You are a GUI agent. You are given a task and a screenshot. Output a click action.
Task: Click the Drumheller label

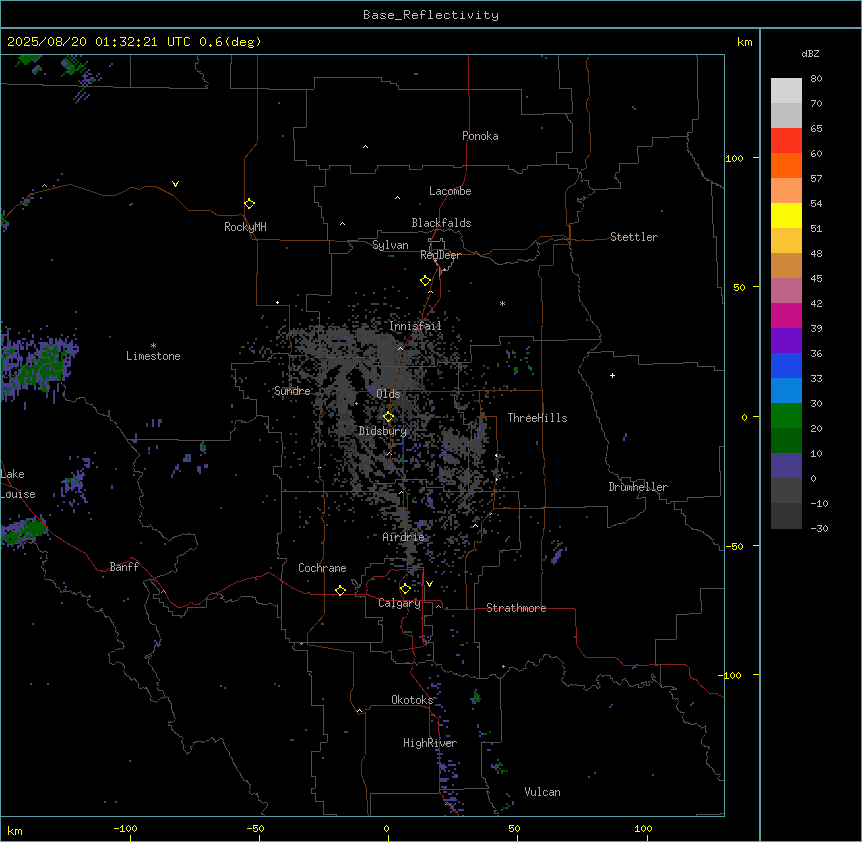point(638,487)
